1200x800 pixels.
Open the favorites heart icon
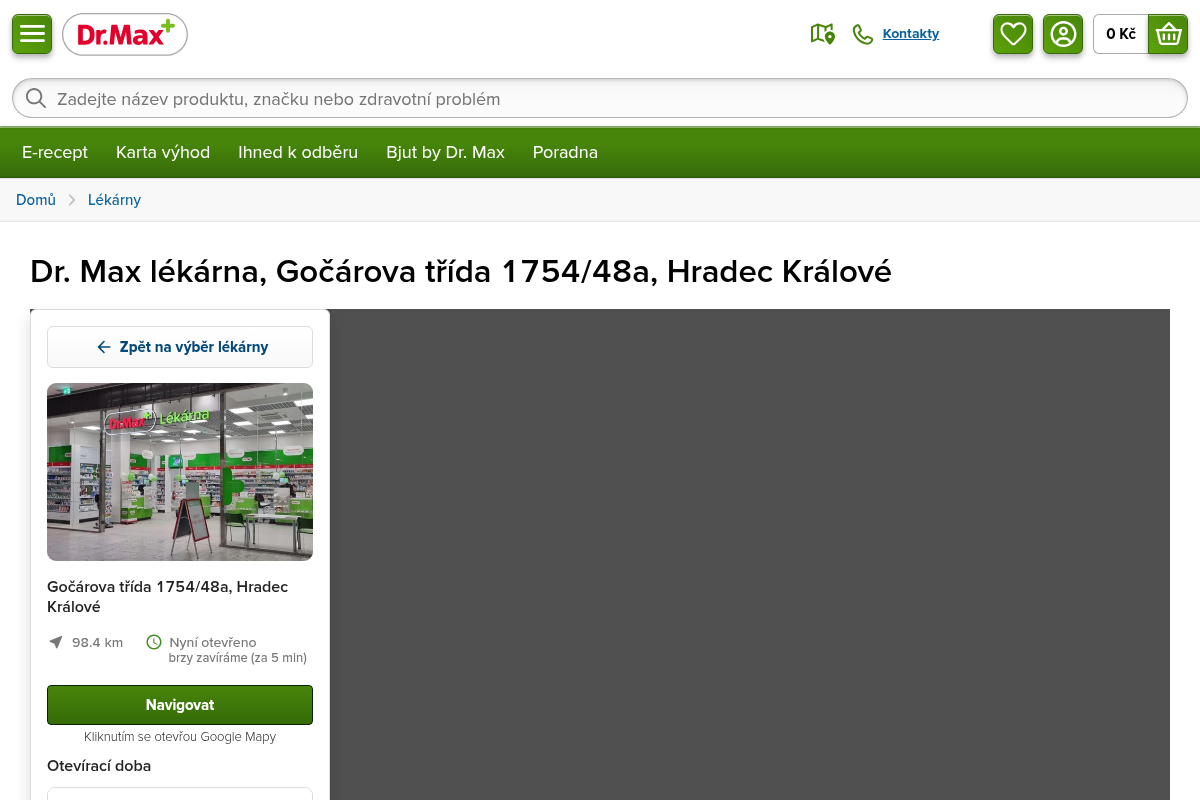1013,34
